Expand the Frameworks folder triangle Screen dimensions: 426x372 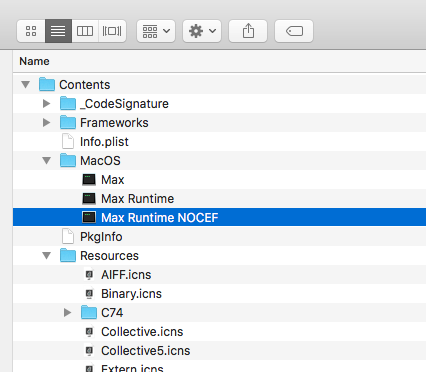[47, 123]
